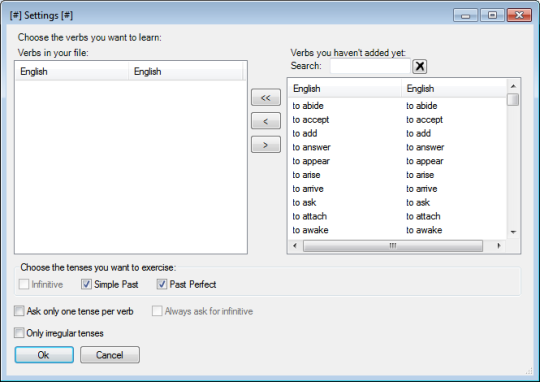Confirm settings with the Ok button
This screenshot has height=382, width=540.
click(44, 355)
